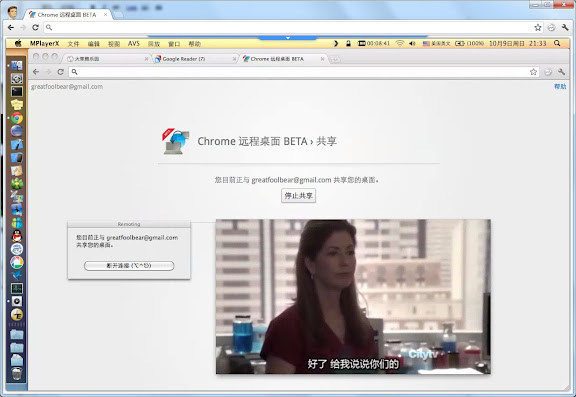Viewport: 576px width, 397px height.
Task: Open the US flag input source menu
Action: click(x=436, y=43)
